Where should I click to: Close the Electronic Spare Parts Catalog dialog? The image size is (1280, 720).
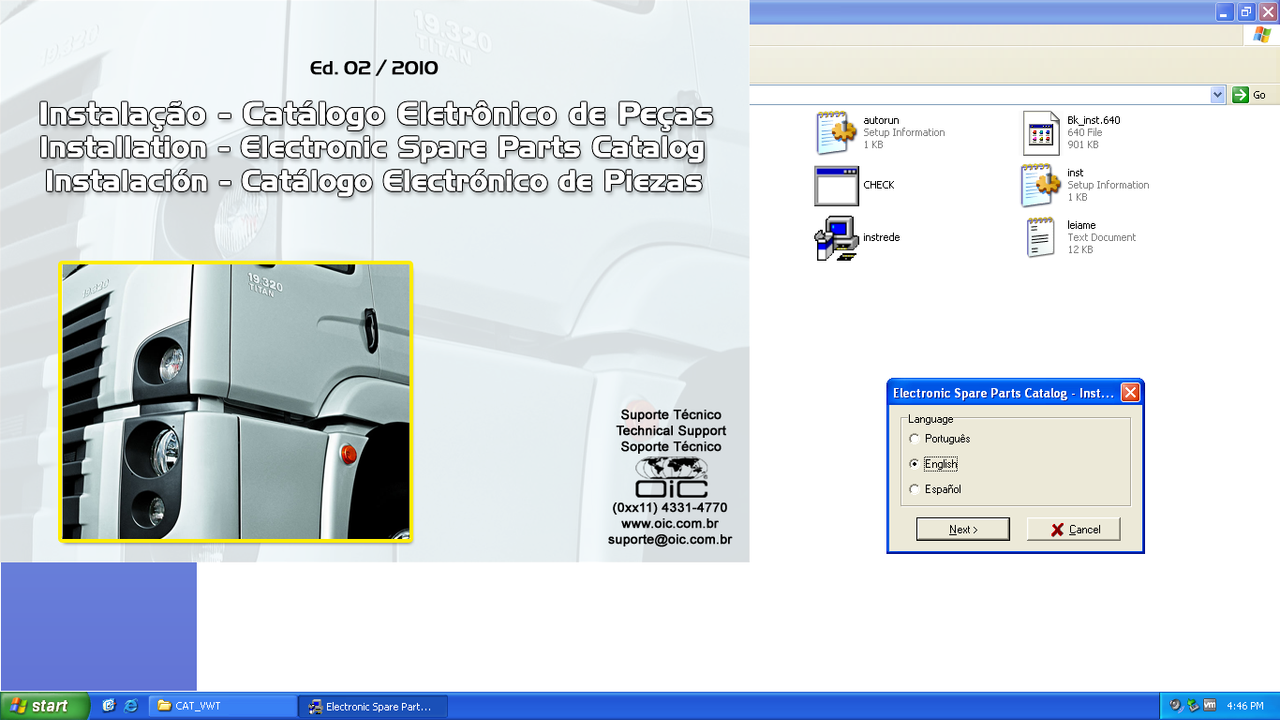[x=1130, y=393]
